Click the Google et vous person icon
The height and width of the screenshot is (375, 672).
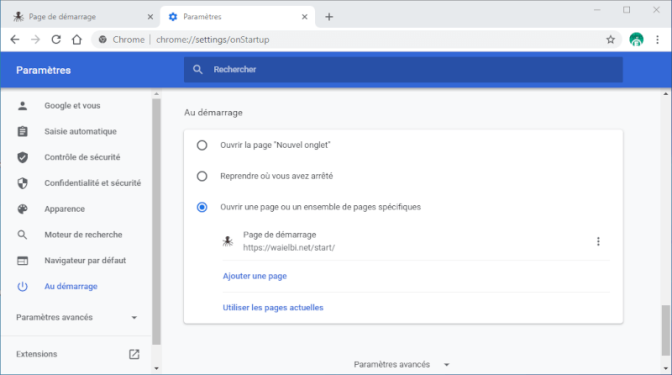coord(22,105)
